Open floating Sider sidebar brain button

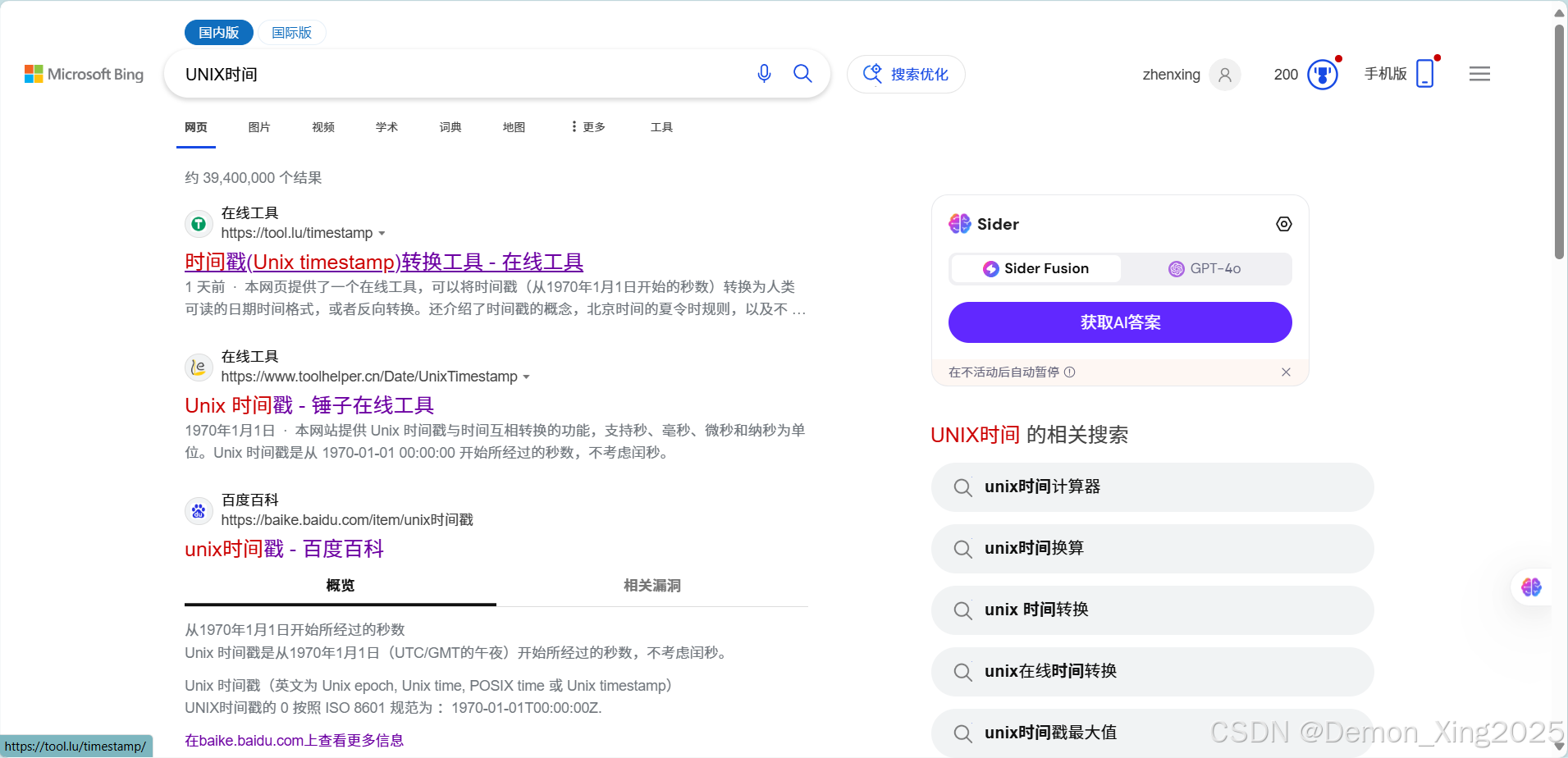tap(1531, 587)
